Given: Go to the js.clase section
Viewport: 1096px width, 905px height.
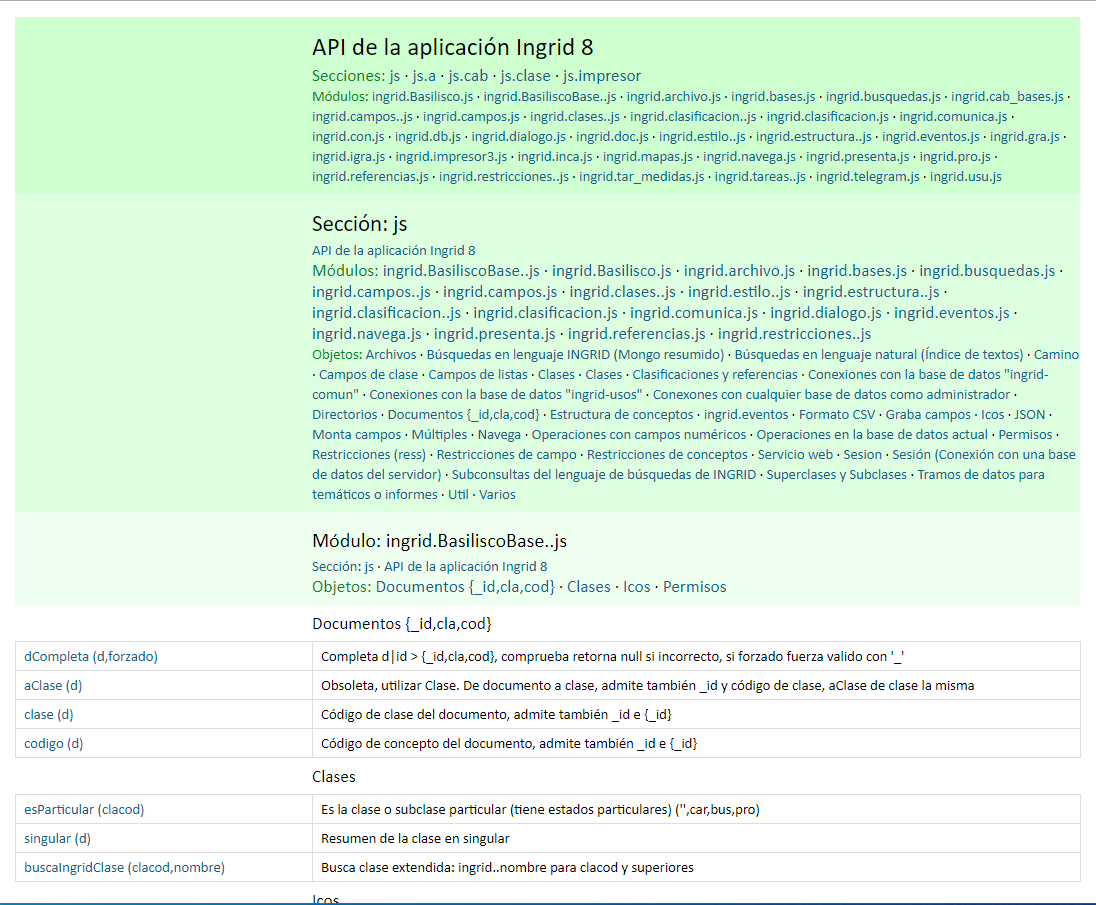Looking at the screenshot, I should [x=525, y=75].
